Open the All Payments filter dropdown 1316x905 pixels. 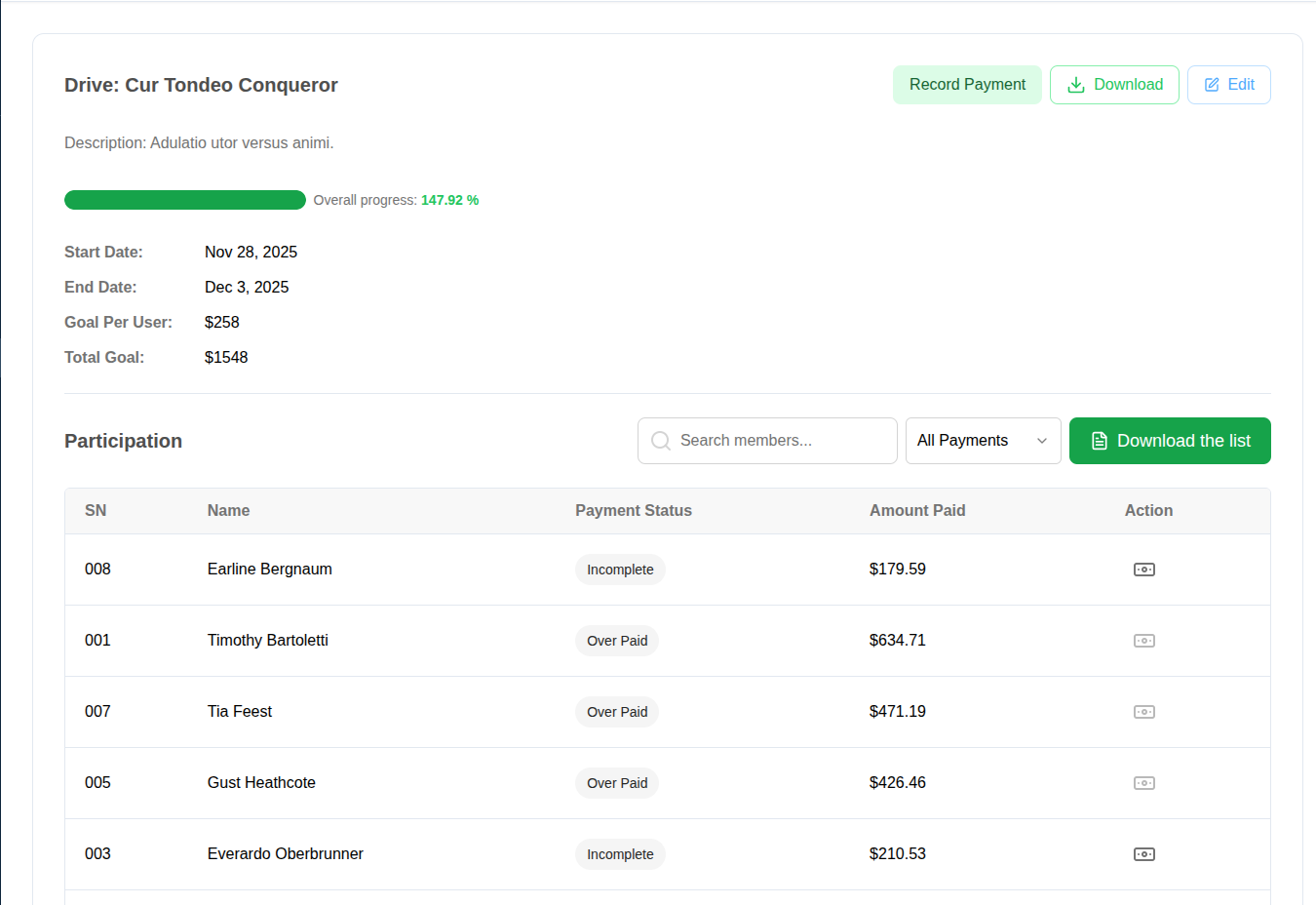click(x=983, y=441)
